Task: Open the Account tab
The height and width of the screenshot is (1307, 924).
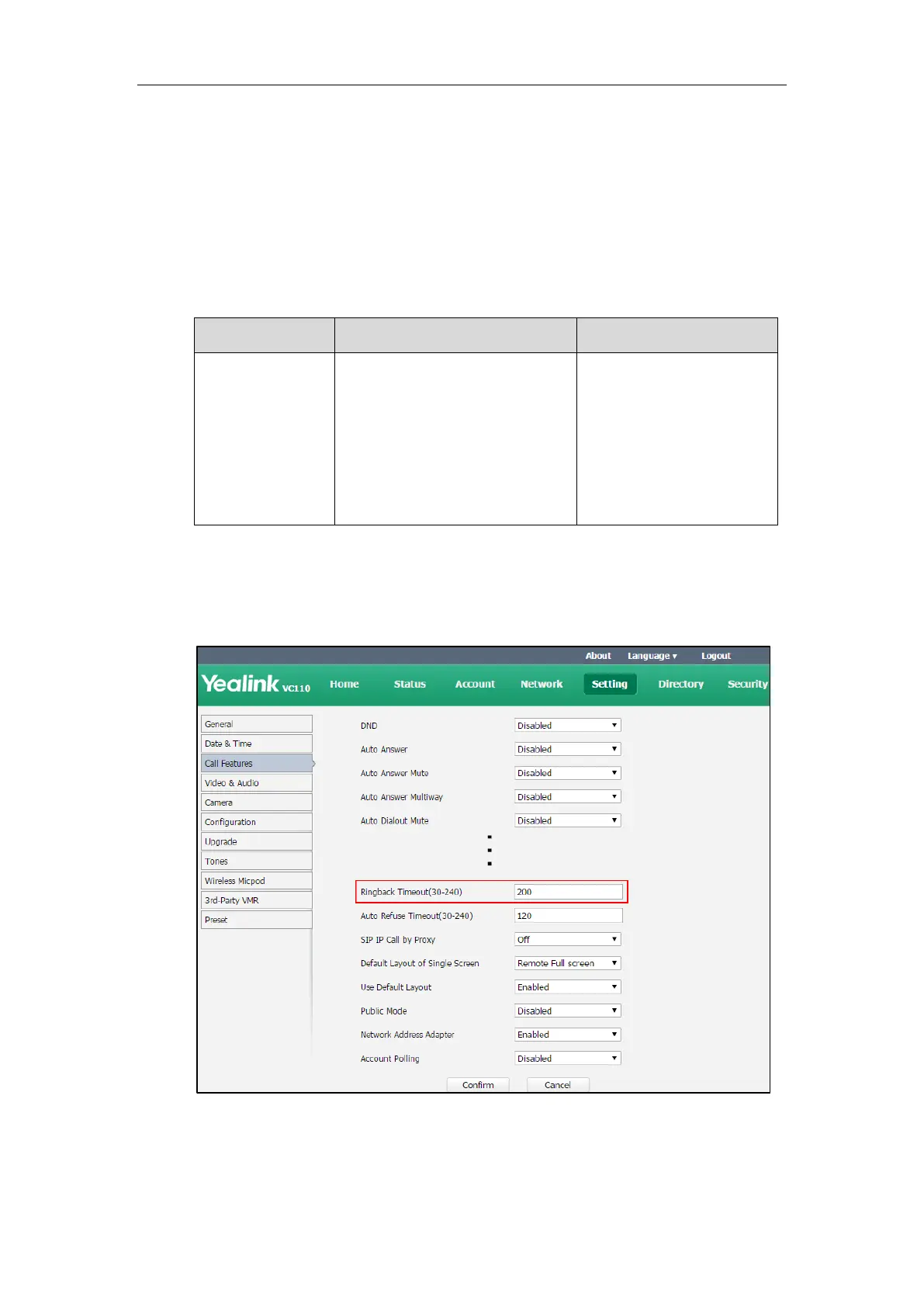Action: point(475,684)
